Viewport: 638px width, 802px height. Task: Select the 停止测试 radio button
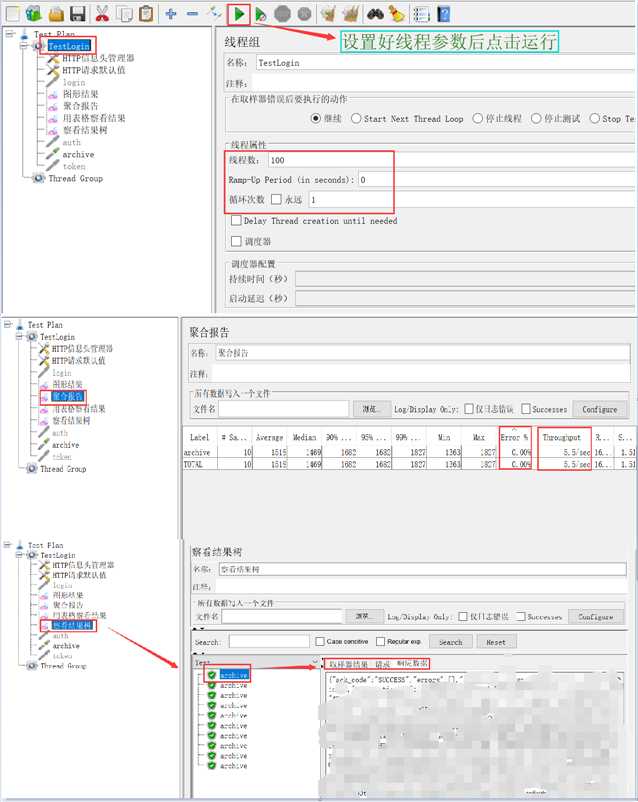(536, 119)
